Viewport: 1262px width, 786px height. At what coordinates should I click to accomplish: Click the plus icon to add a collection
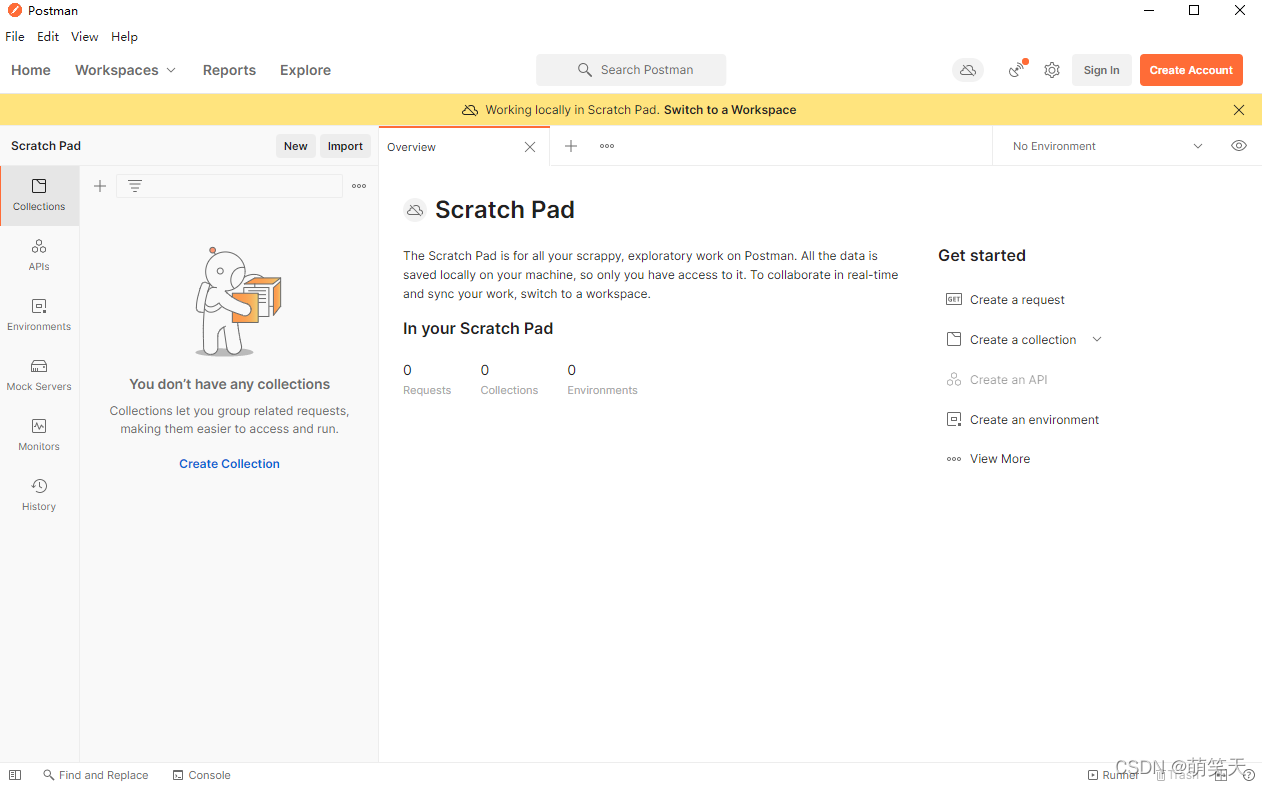pos(100,186)
